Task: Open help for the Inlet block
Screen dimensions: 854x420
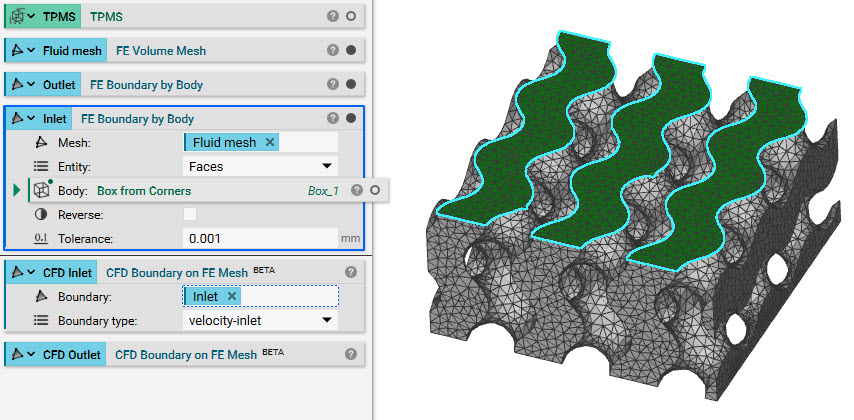Action: coord(333,118)
